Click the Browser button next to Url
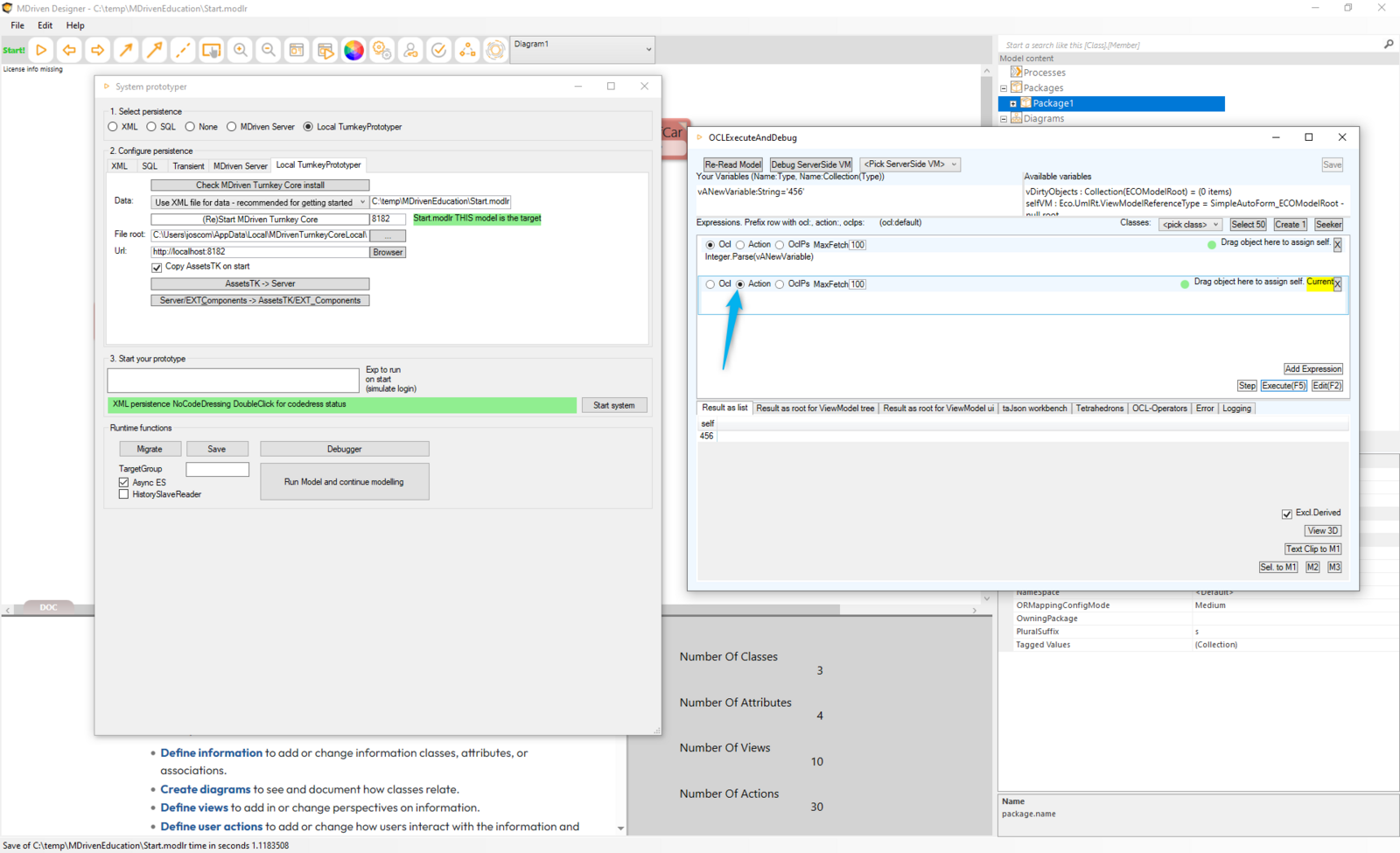This screenshot has height=853, width=1400. click(x=388, y=252)
